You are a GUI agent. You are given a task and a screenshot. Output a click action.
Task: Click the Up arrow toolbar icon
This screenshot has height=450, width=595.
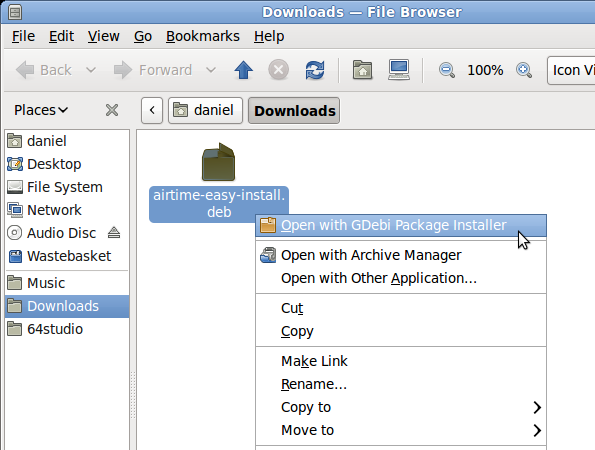[244, 70]
